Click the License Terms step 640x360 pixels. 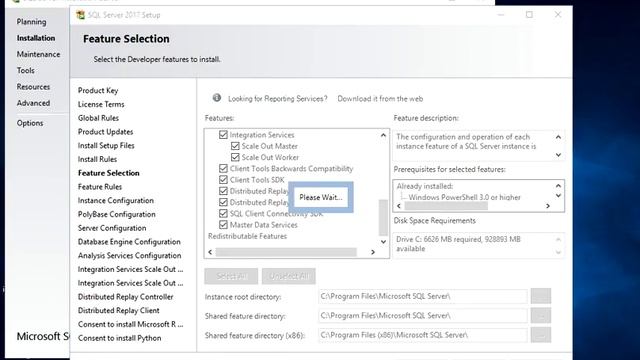101,104
